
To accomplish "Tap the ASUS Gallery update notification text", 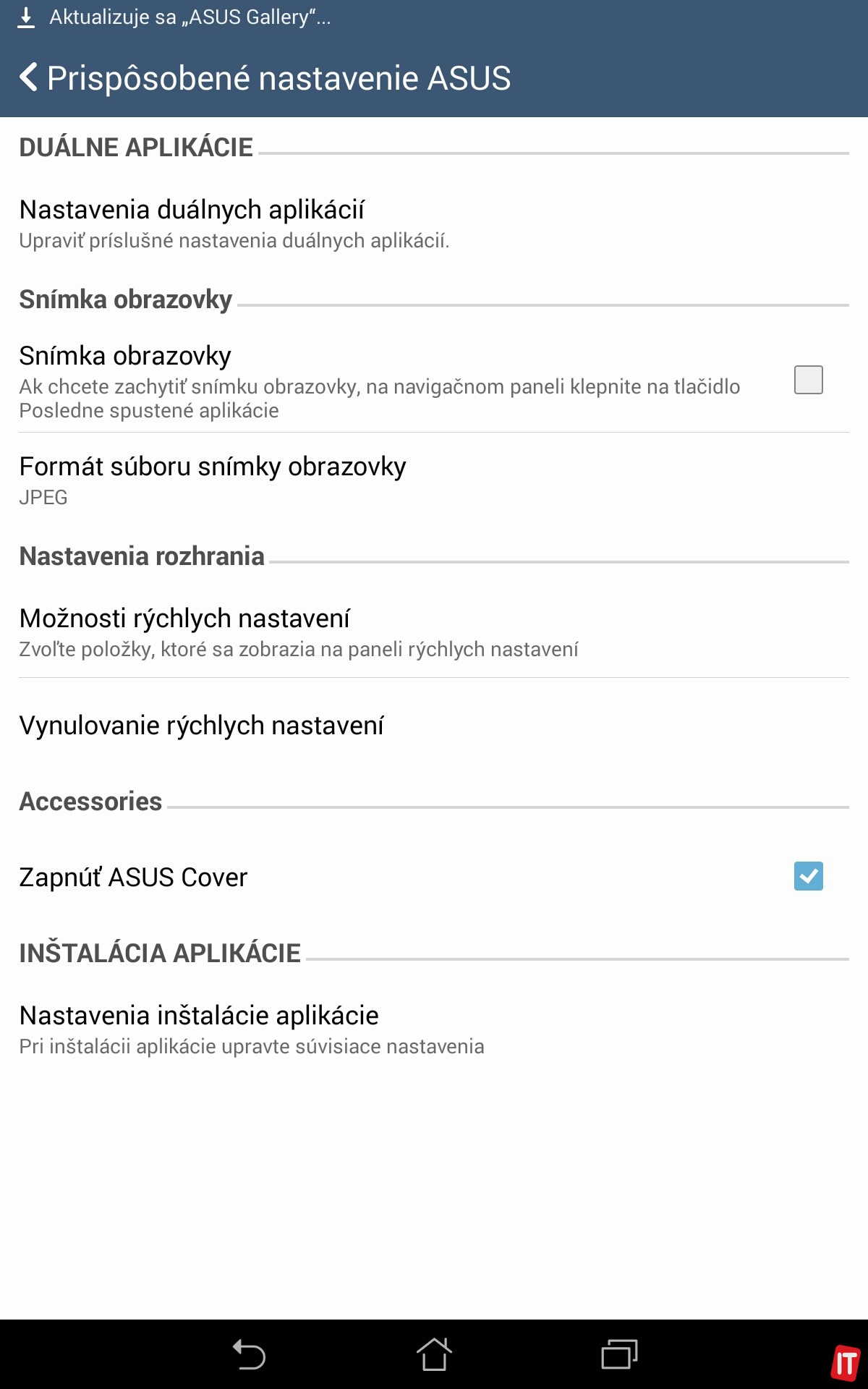I will (x=190, y=17).
